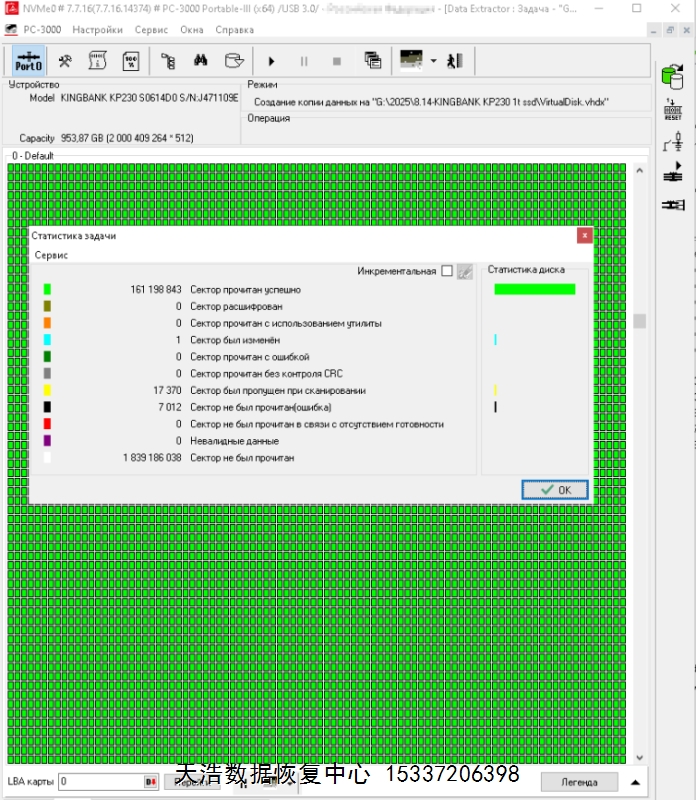This screenshot has height=800, width=696.
Task: Click the exit running-man icon
Action: (458, 61)
